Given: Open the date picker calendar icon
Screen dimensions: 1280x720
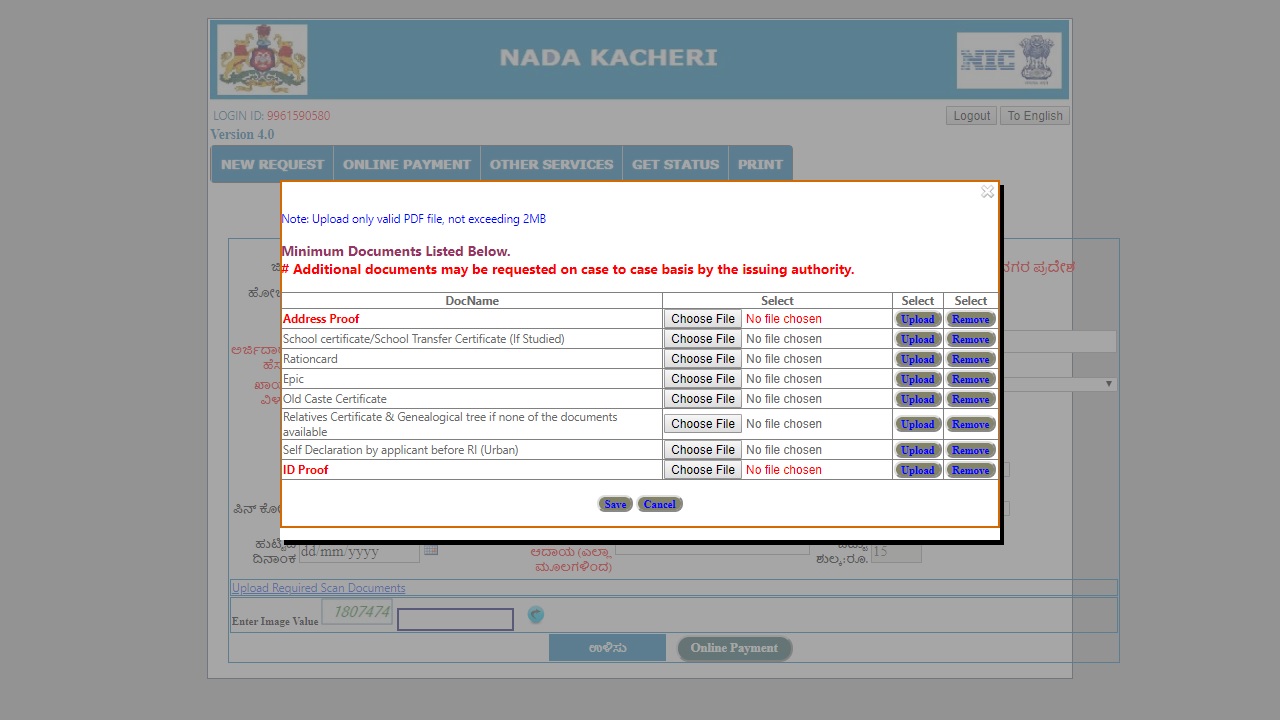Looking at the screenshot, I should pos(430,550).
